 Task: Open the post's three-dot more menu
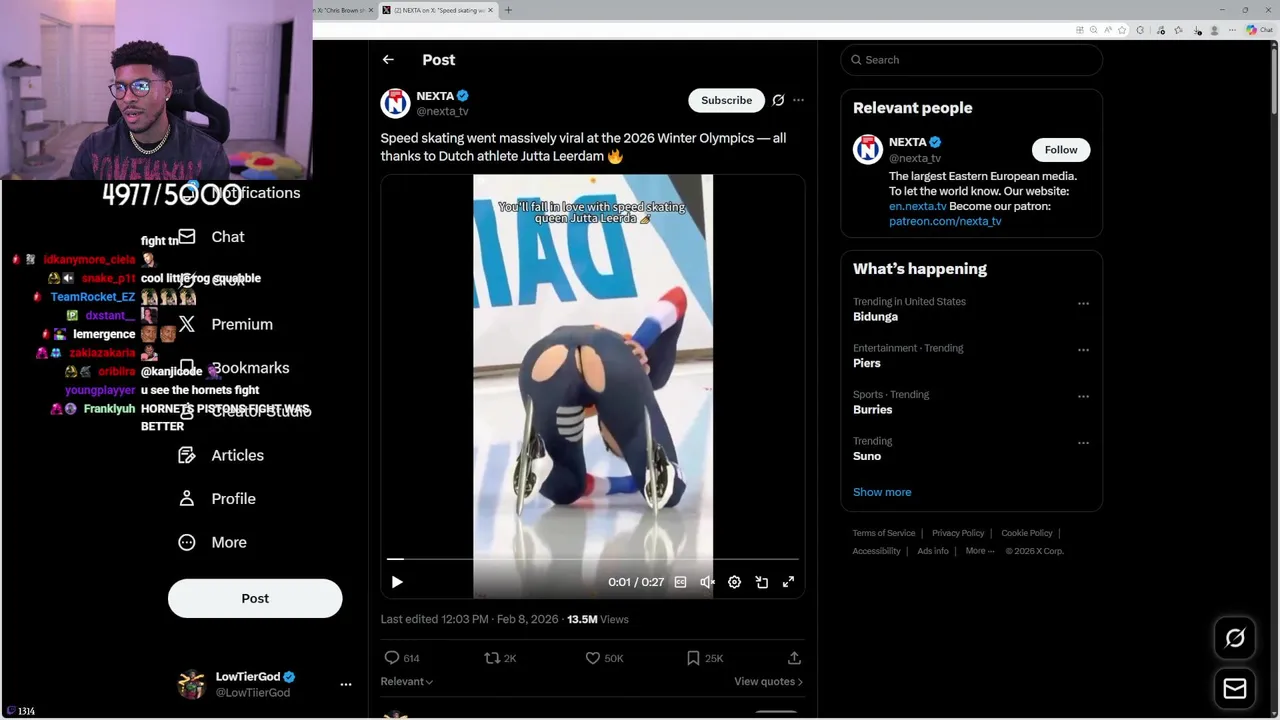point(798,100)
